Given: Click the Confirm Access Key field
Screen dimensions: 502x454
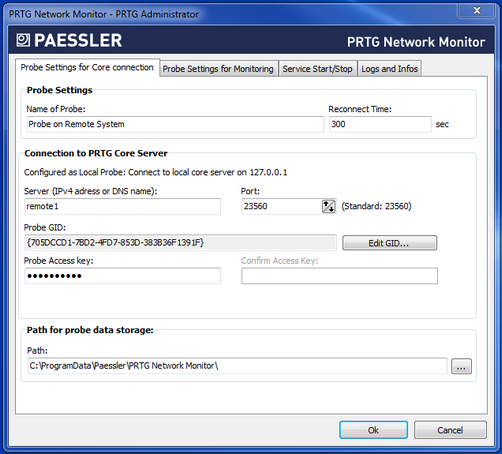Looking at the screenshot, I should [x=339, y=276].
